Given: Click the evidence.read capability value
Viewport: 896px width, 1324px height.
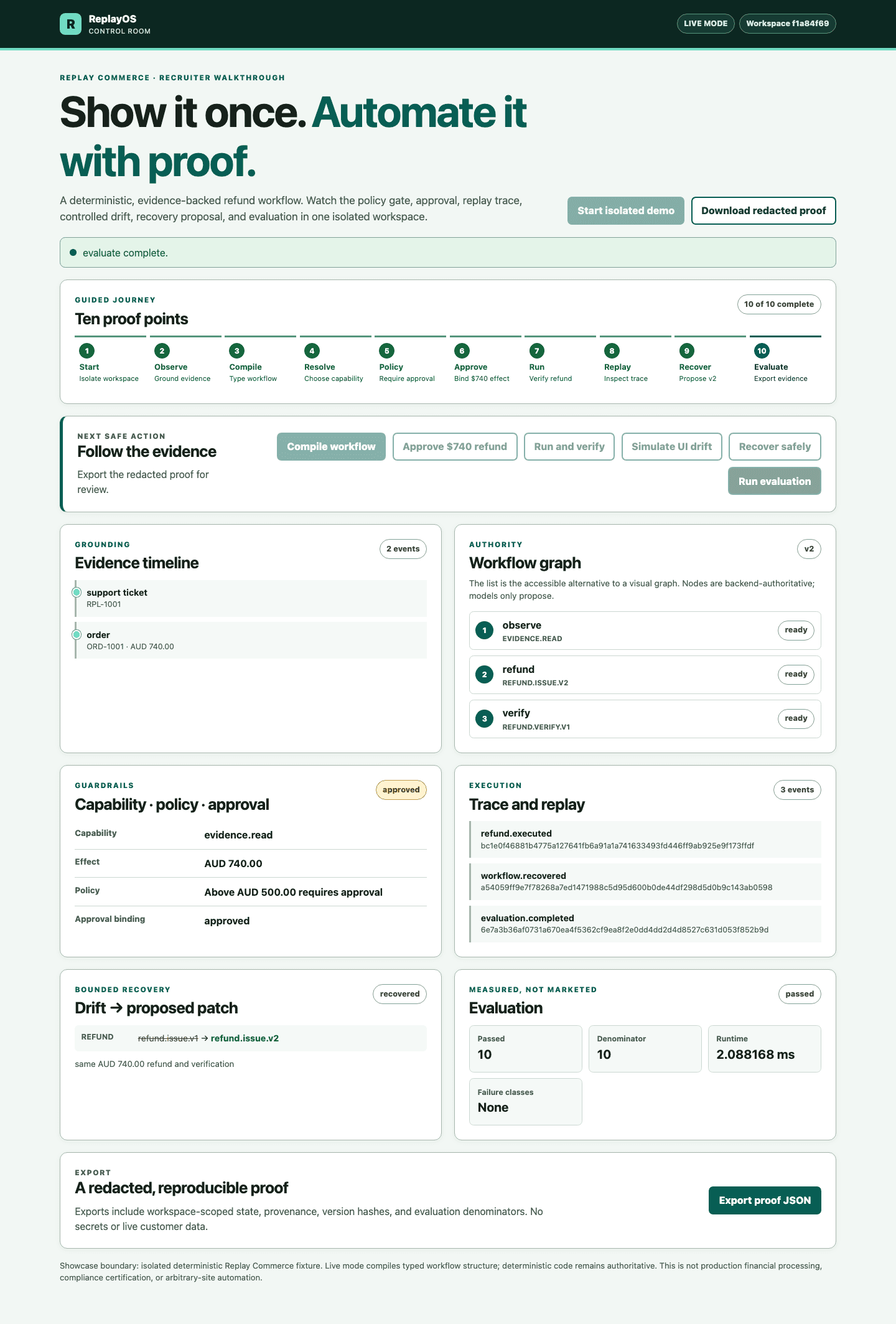Looking at the screenshot, I should [238, 835].
